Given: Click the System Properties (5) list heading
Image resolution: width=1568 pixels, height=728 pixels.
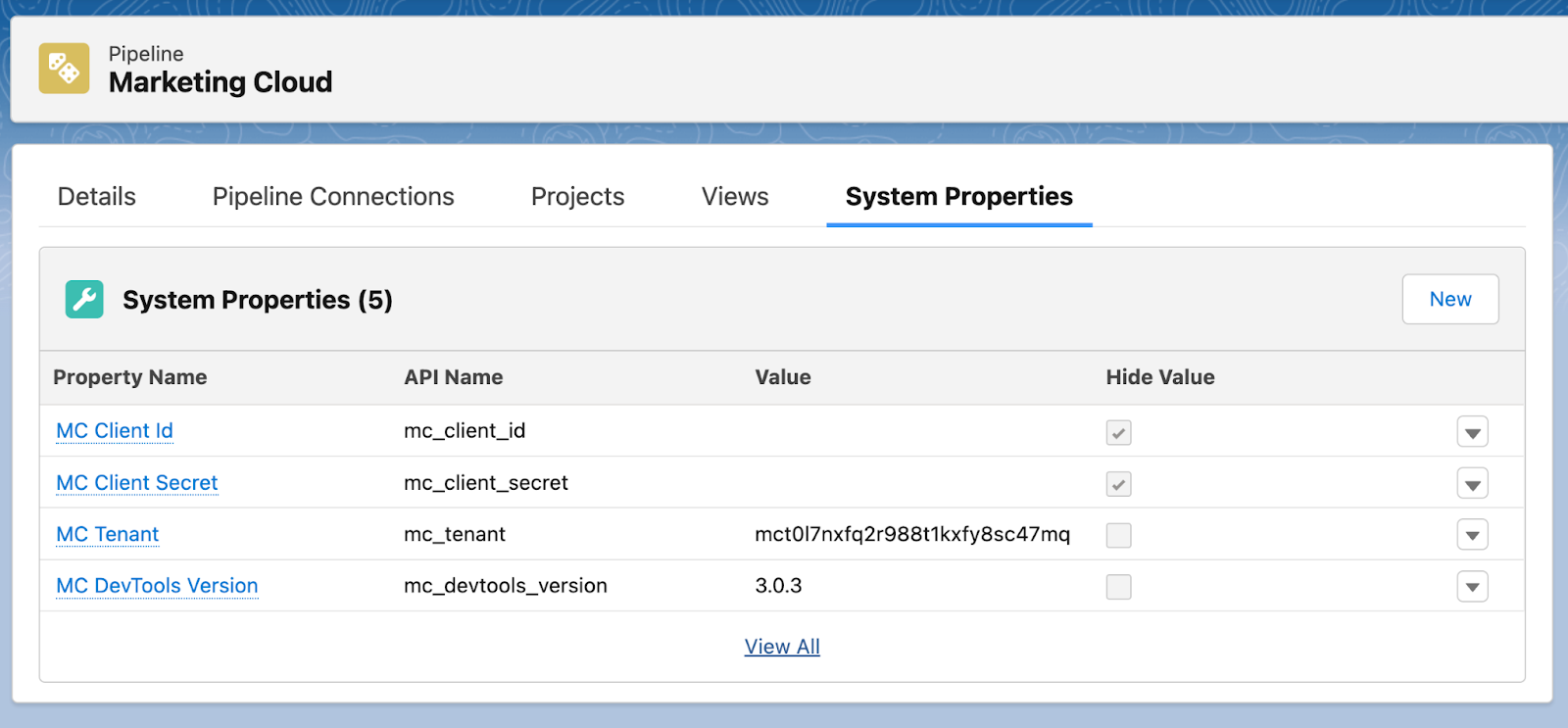Looking at the screenshot, I should (x=257, y=300).
